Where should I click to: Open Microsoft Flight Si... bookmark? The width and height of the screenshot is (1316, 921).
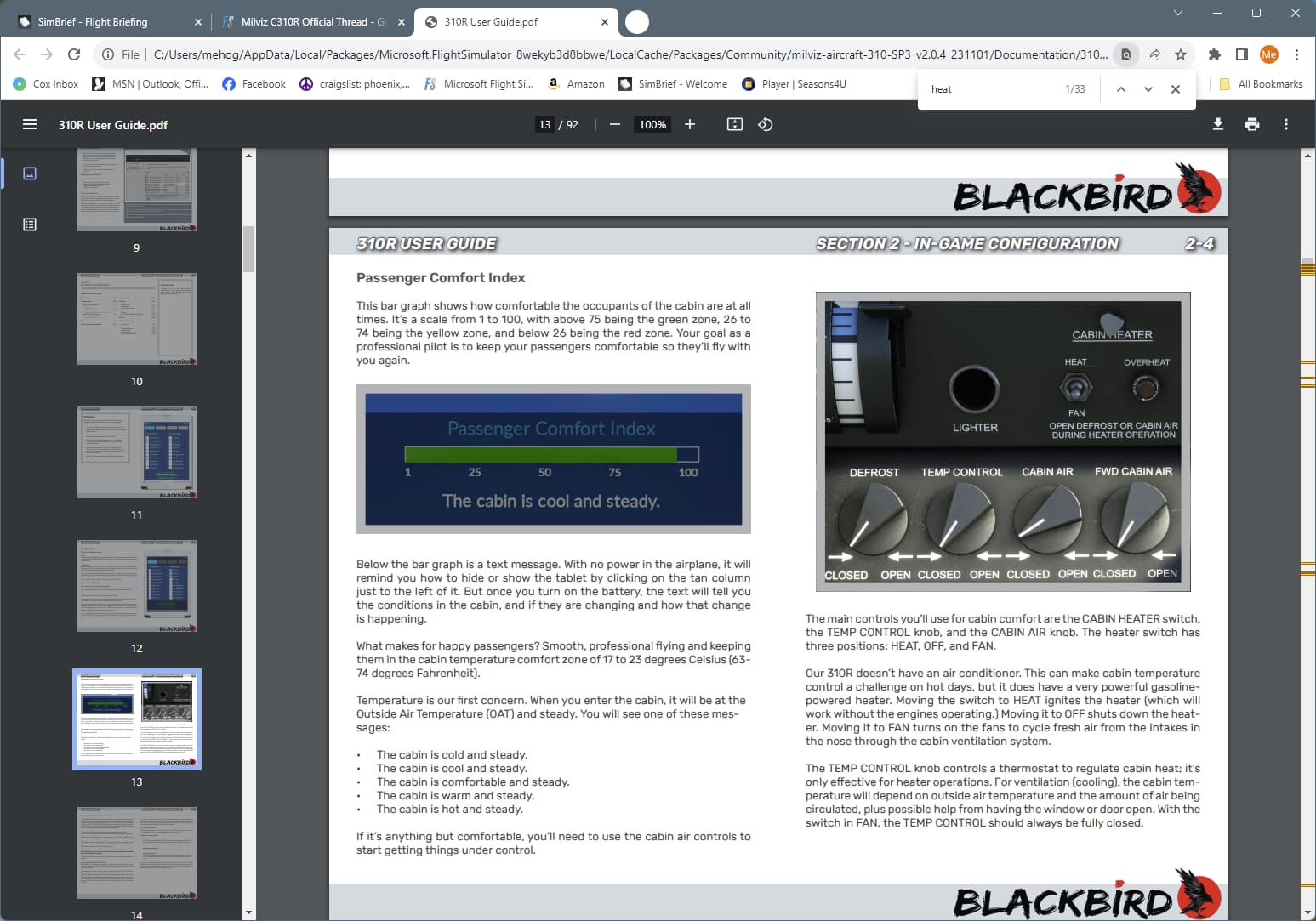click(478, 84)
